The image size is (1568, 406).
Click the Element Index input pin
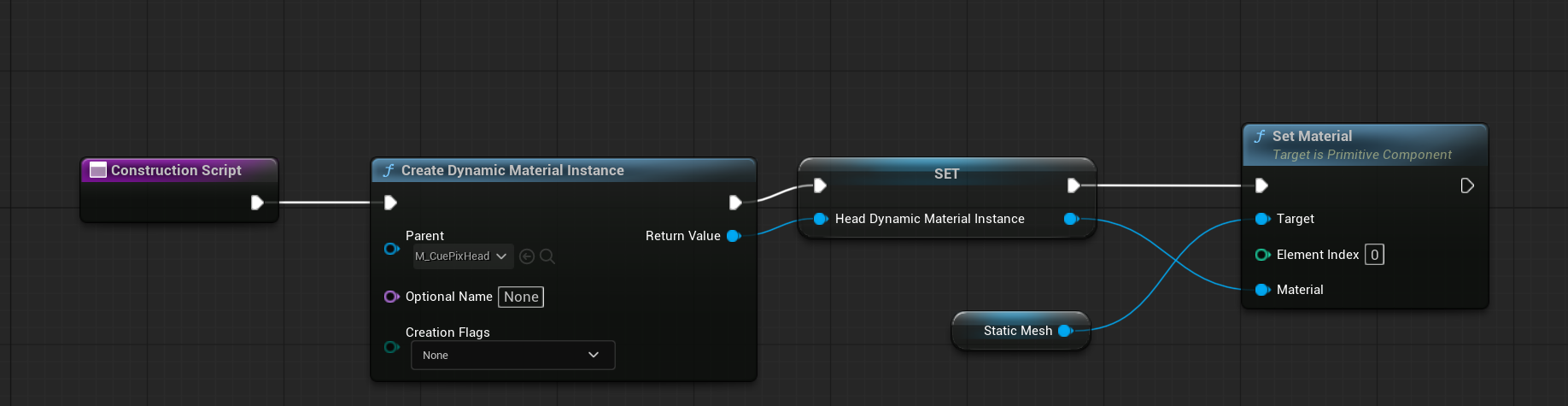[x=1263, y=255]
